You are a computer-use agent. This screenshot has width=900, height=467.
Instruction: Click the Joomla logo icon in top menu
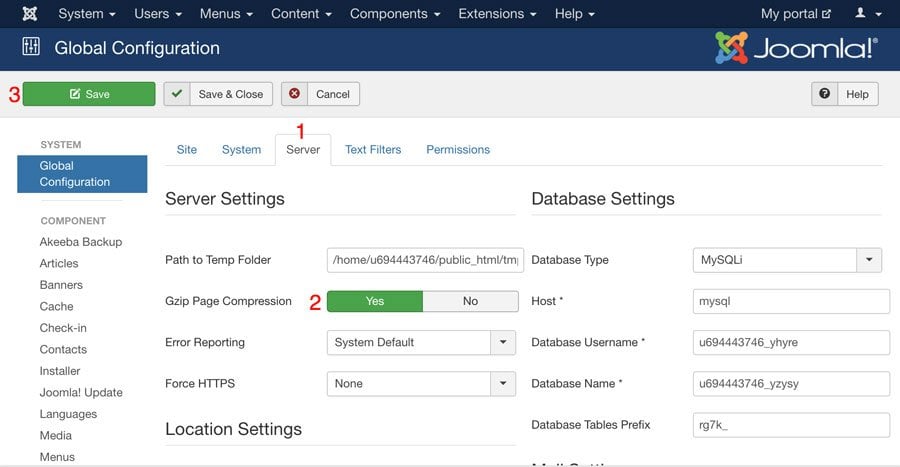[30, 14]
